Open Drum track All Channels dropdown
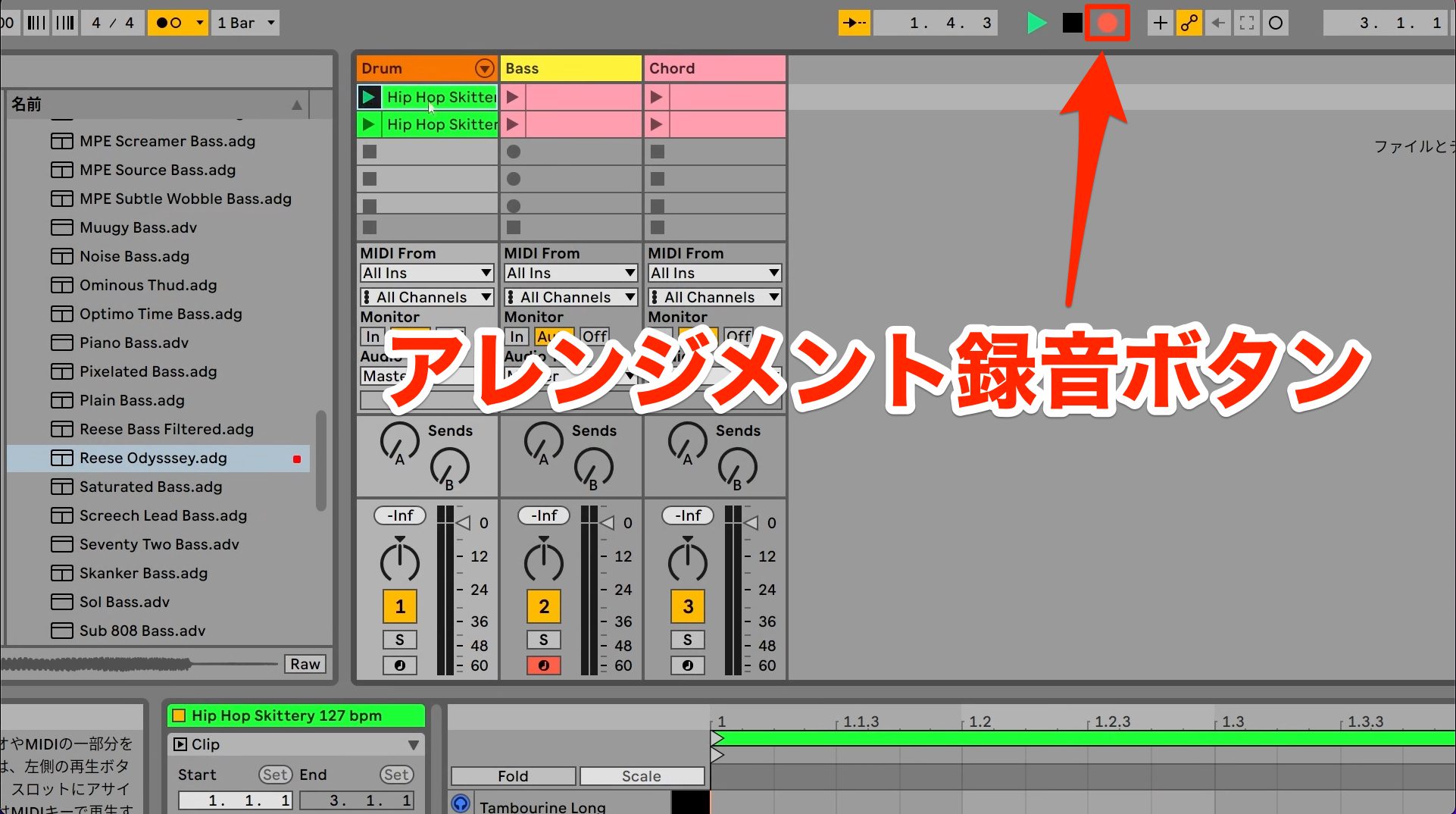 426,297
